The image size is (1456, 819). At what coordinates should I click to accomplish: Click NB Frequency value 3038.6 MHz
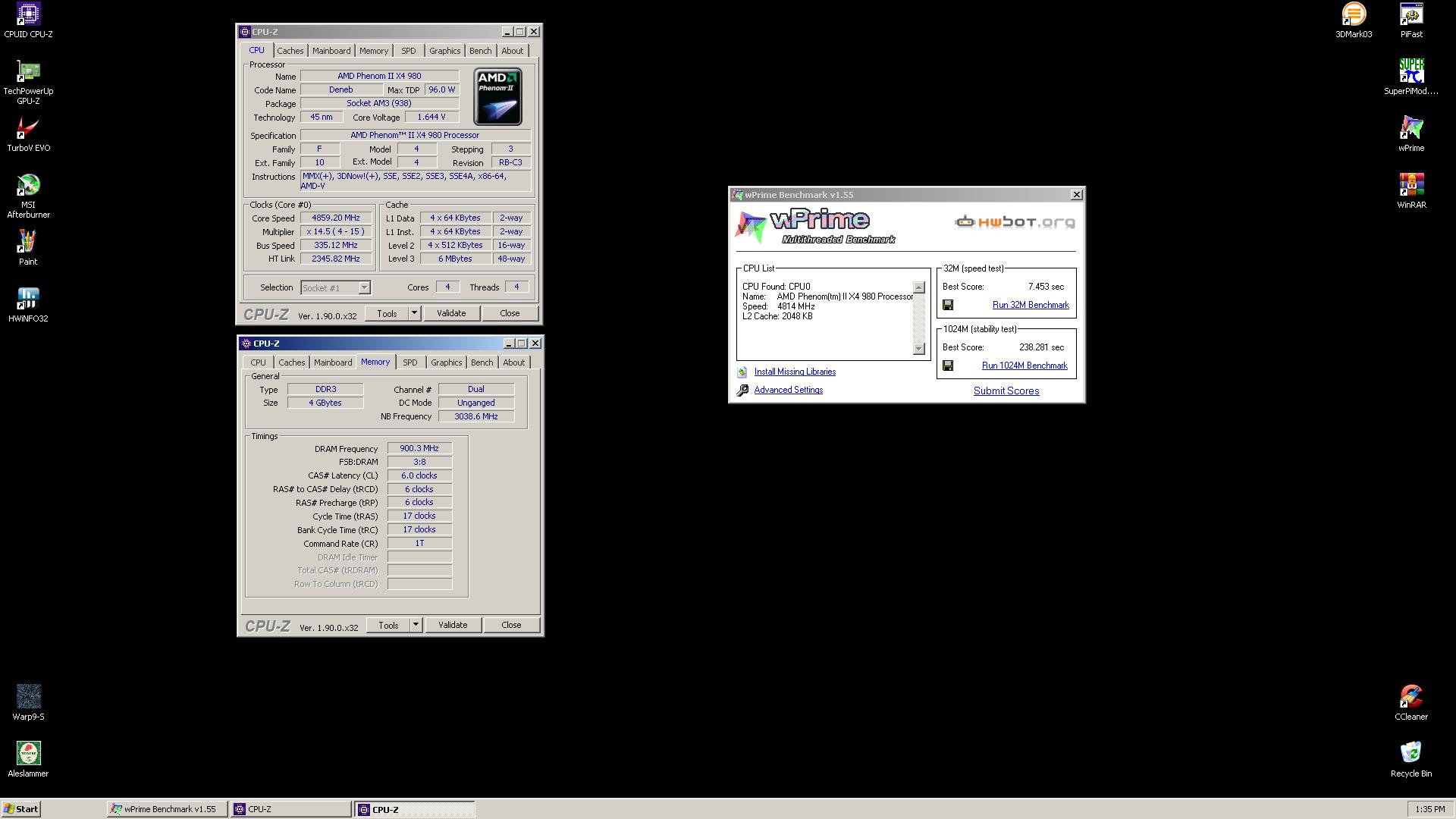coord(476,416)
